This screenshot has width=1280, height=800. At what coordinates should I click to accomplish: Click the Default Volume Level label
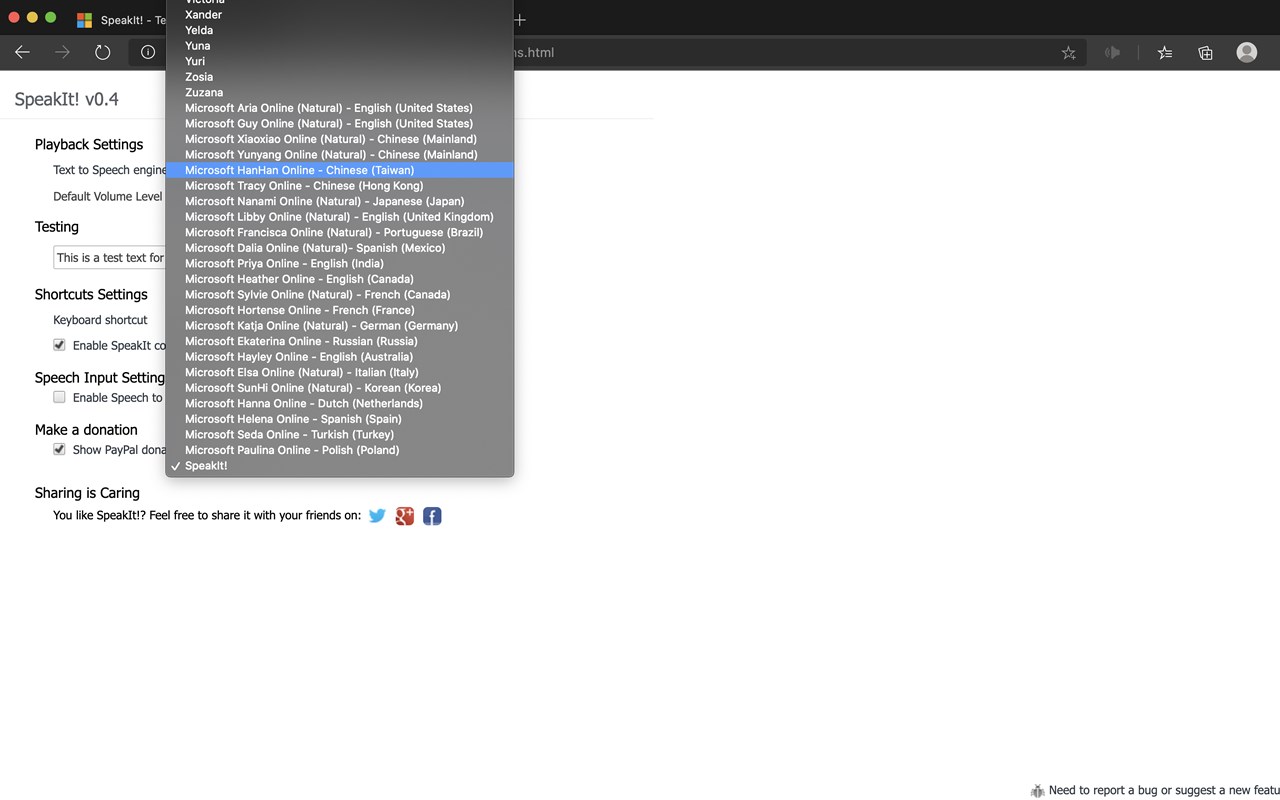pos(108,196)
